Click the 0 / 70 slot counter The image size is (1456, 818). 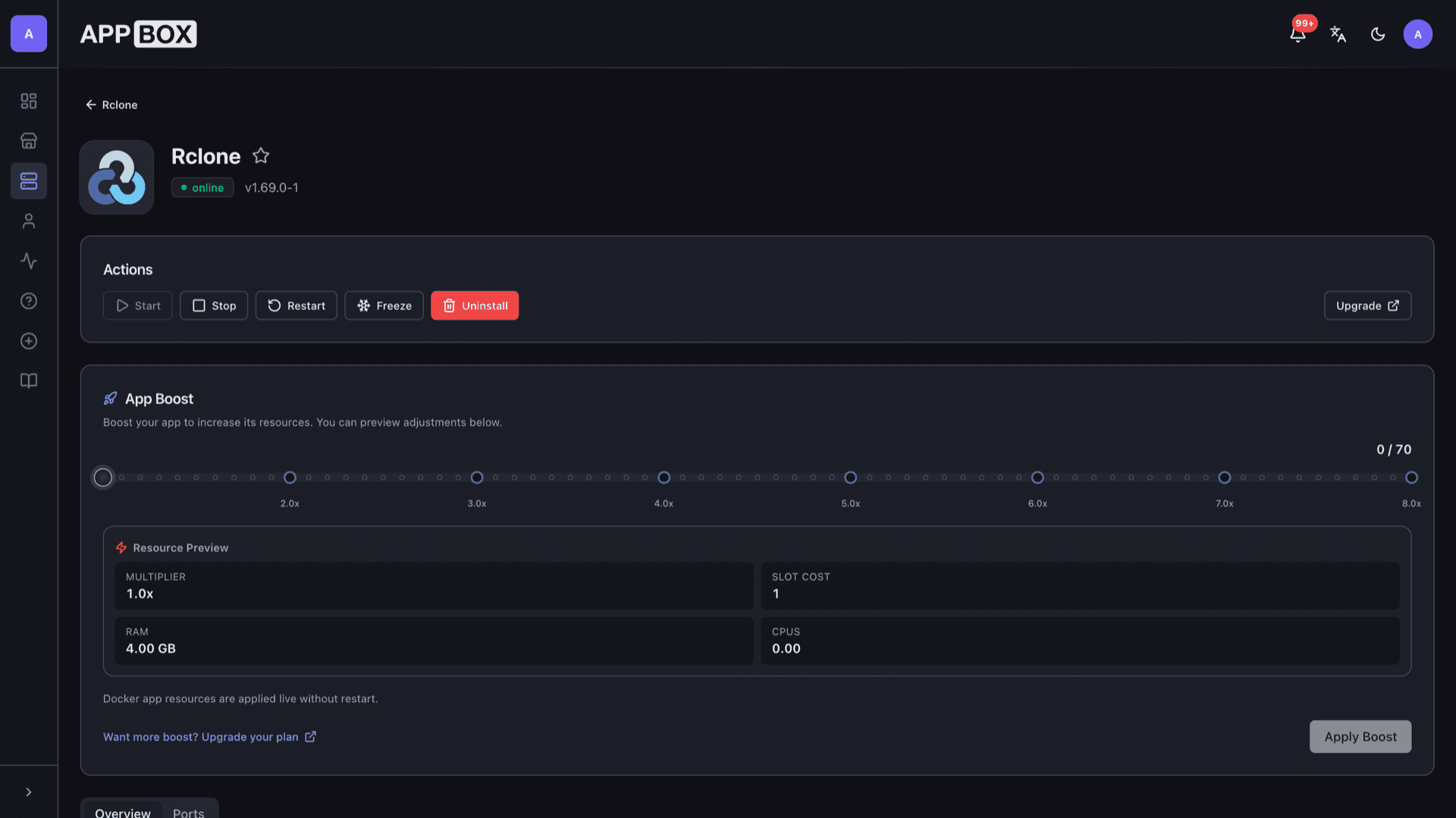point(1394,450)
